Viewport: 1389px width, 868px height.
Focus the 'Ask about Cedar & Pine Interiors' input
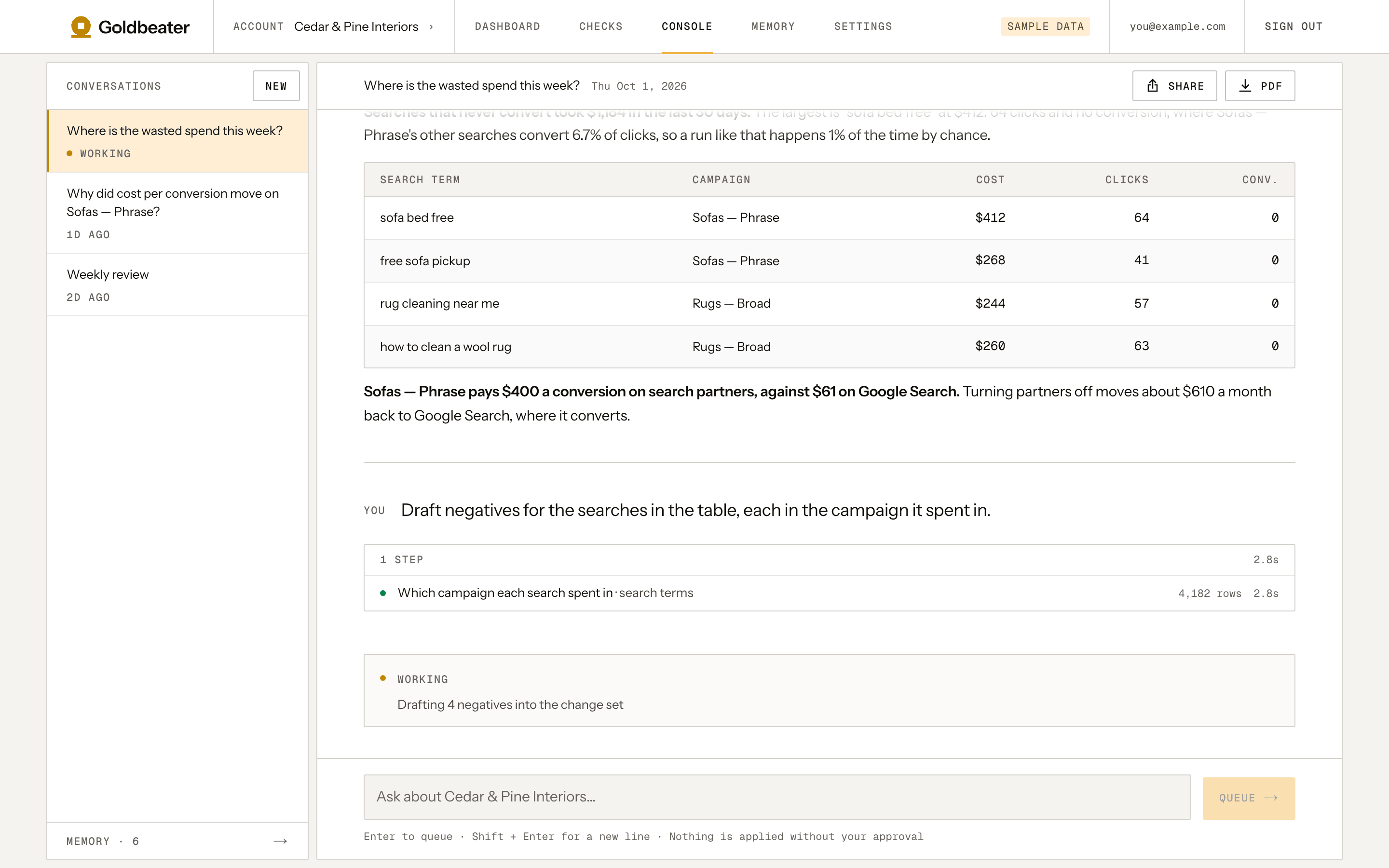click(x=777, y=797)
